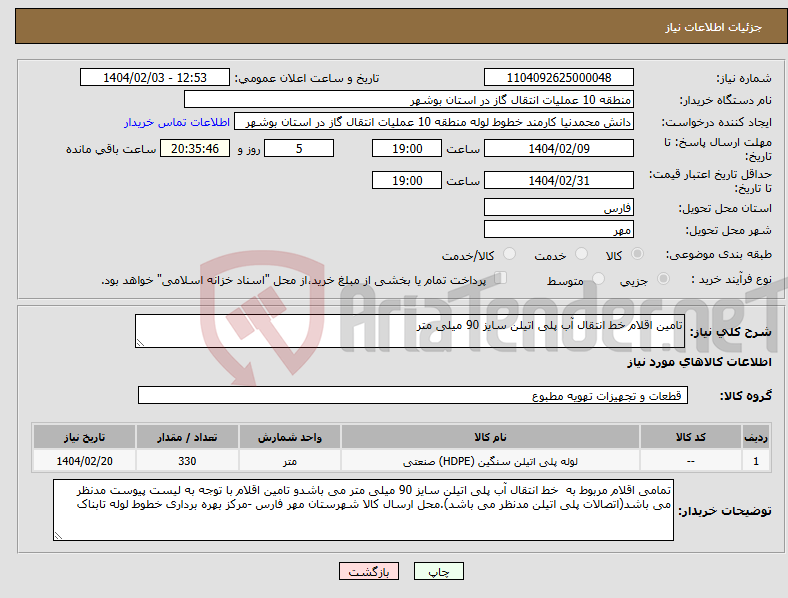The height and width of the screenshot is (598, 788).
Task: Open اطلاعات تماس خریدار link
Action: click(177, 122)
